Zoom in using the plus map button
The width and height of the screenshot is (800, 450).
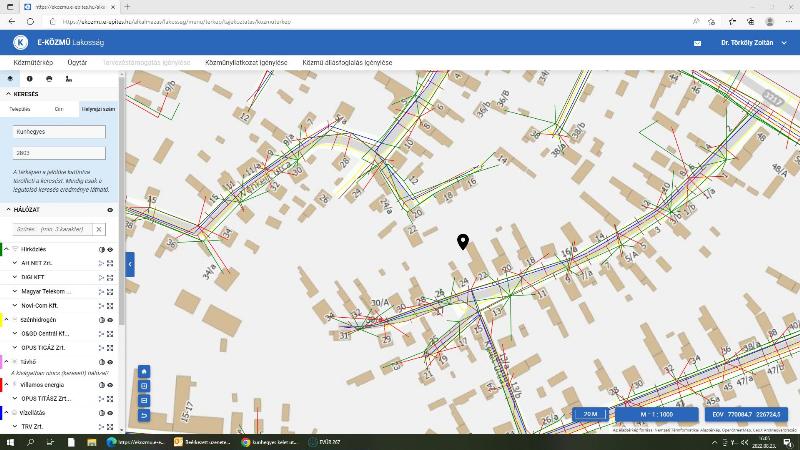(144, 385)
